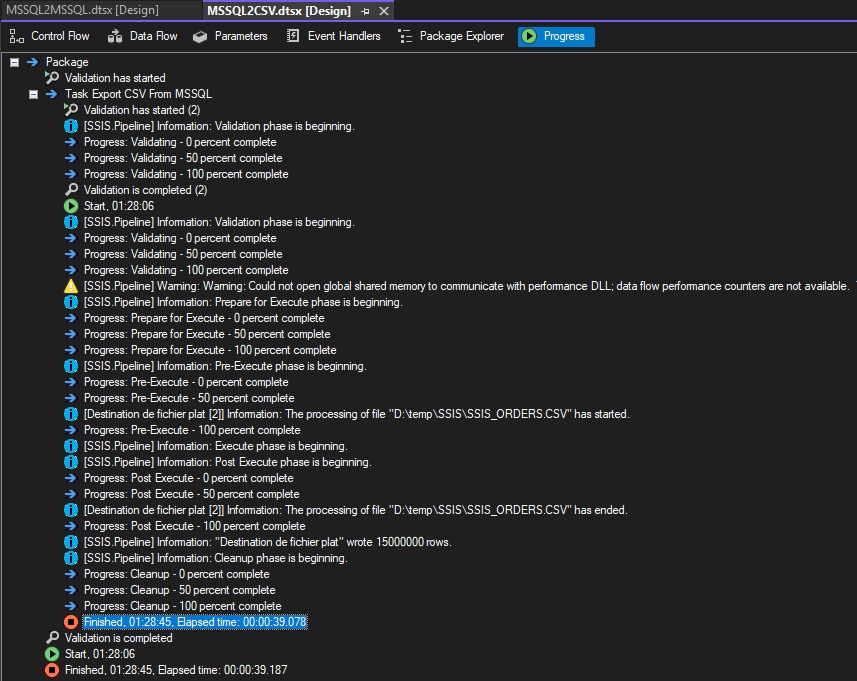The image size is (857, 681).
Task: Select Progress: Post Execute - 50 percent complete
Action: coord(192,494)
